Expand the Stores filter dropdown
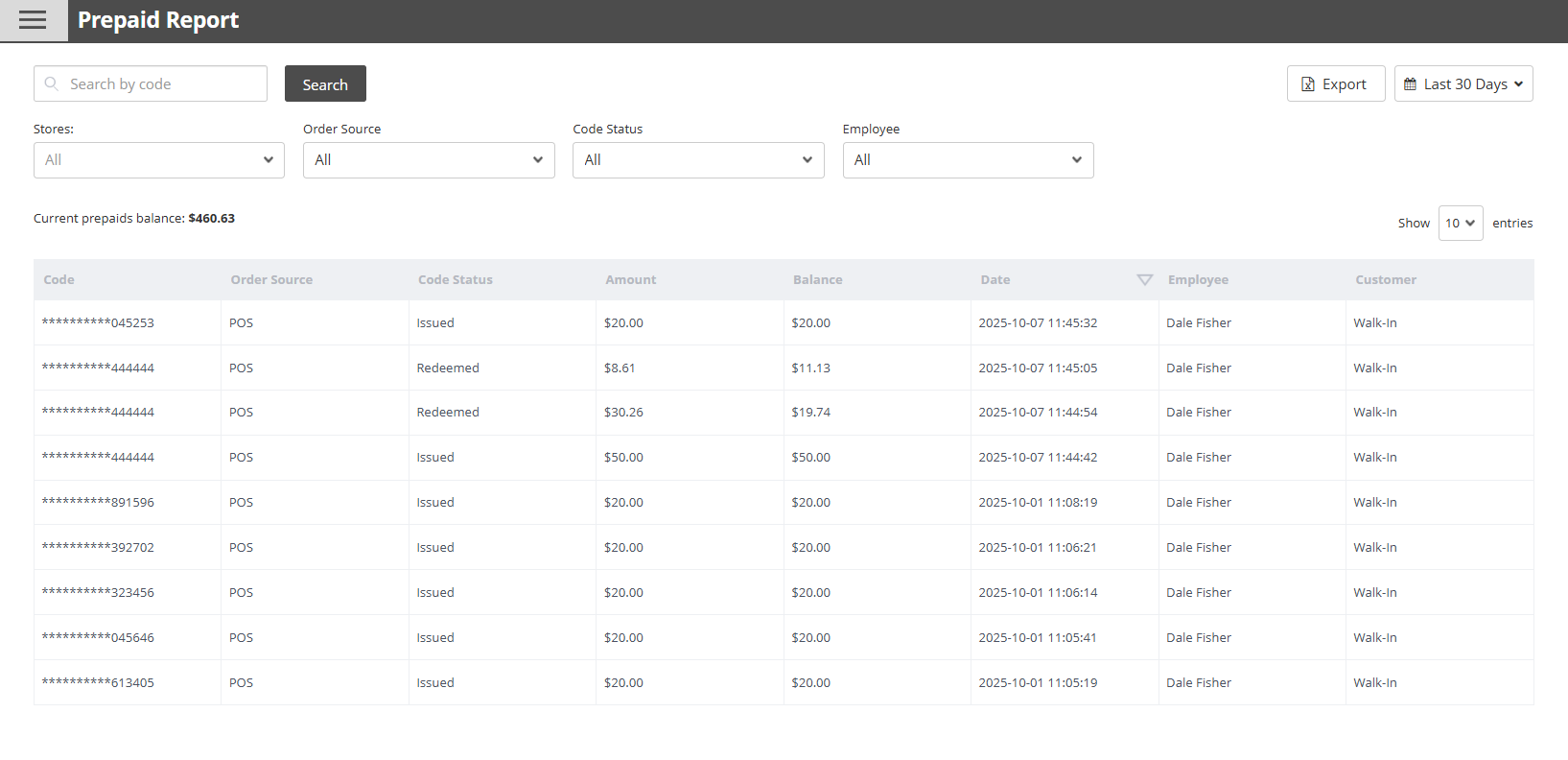Image resolution: width=1568 pixels, height=760 pixels. tap(159, 160)
